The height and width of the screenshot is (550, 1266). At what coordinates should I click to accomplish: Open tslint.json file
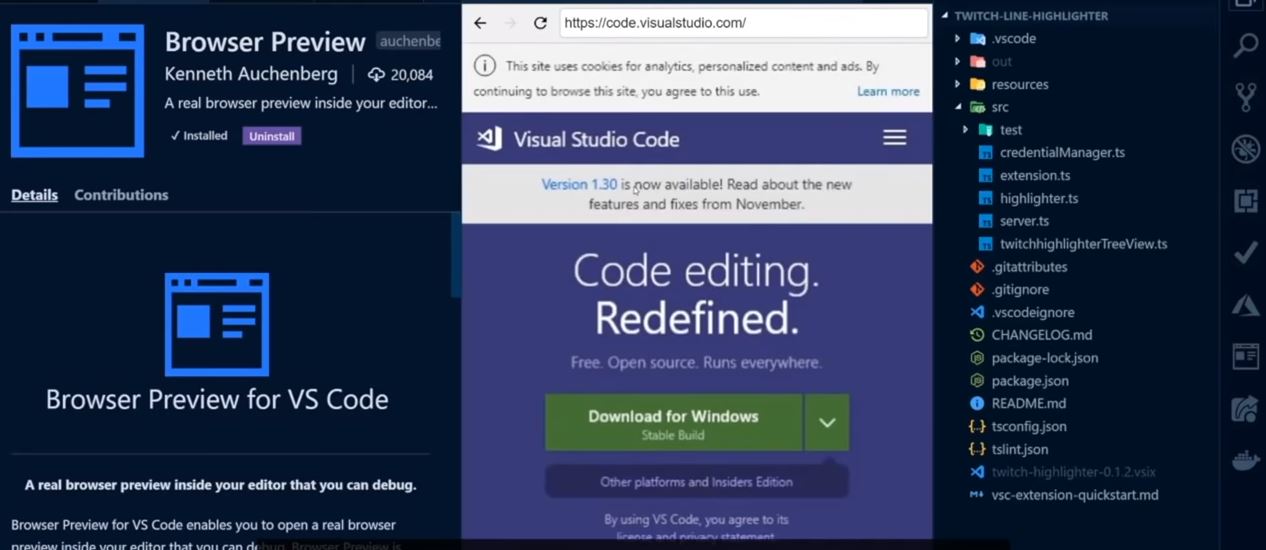[1020, 450]
